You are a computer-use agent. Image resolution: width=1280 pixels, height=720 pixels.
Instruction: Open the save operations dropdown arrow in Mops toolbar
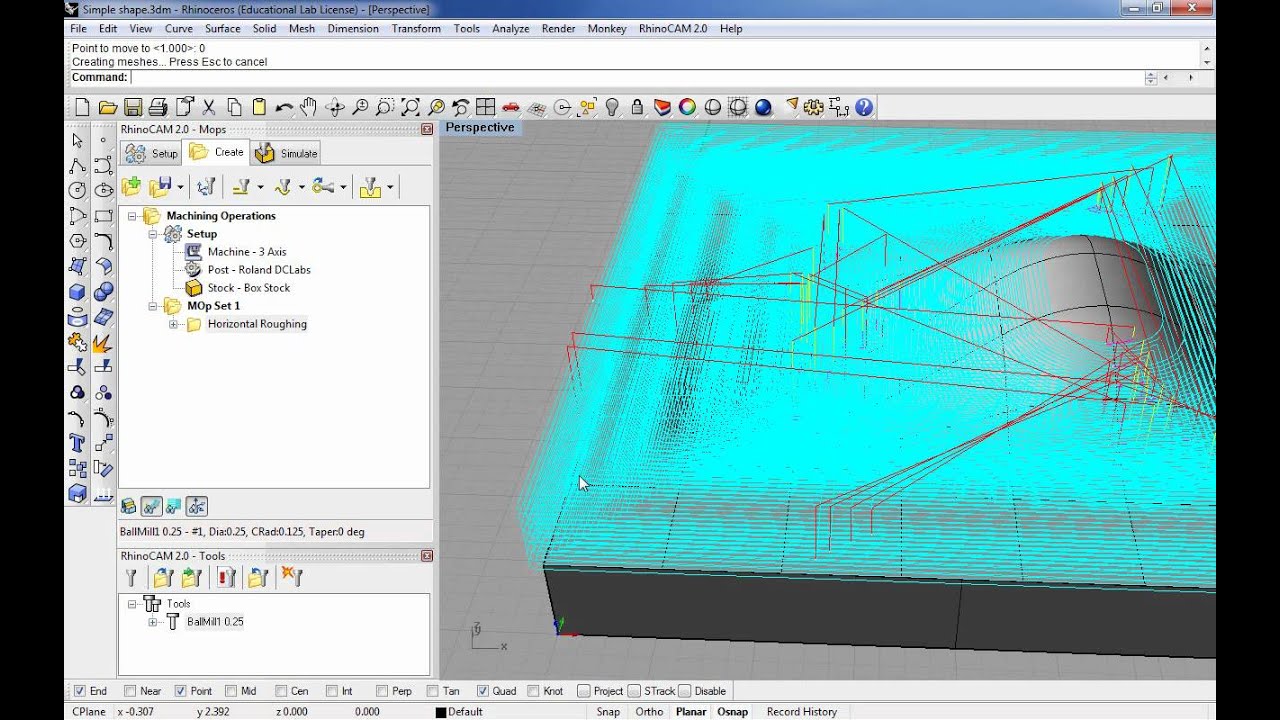[180, 187]
